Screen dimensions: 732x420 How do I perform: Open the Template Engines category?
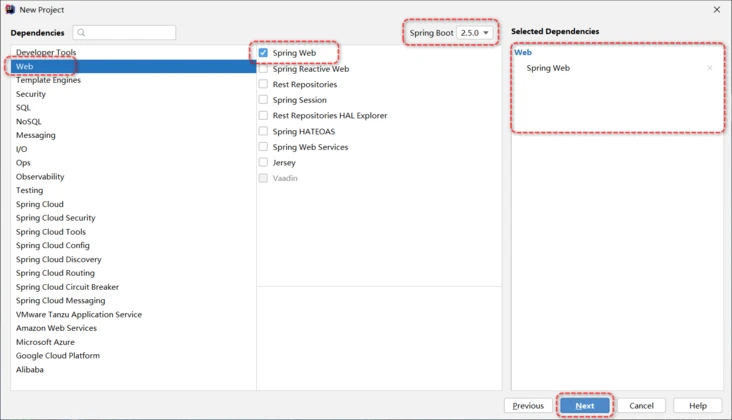point(134,80)
